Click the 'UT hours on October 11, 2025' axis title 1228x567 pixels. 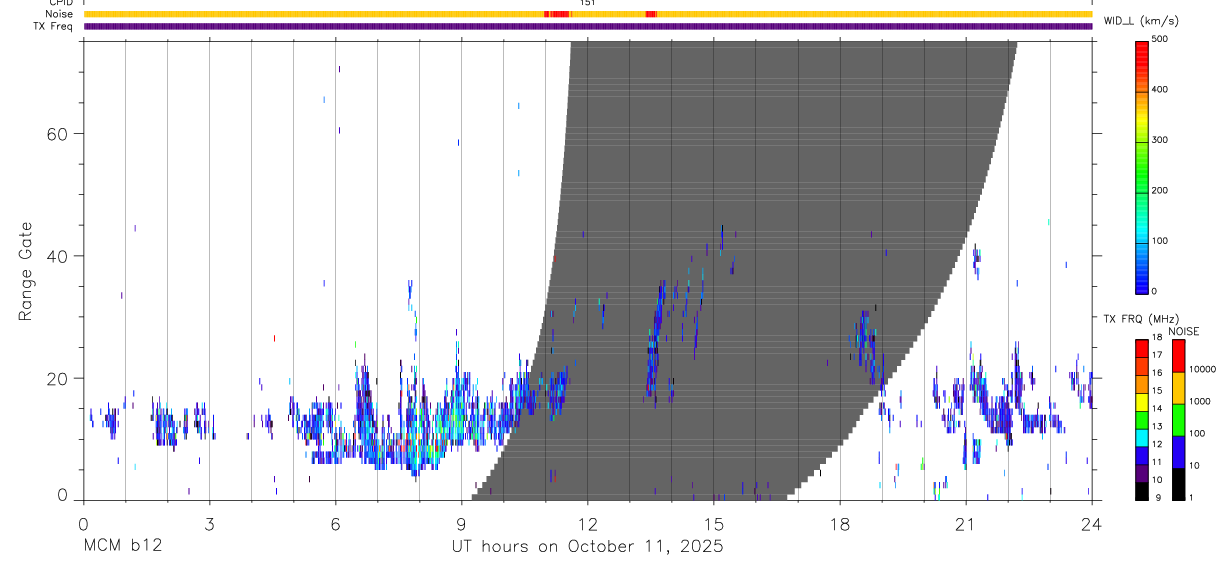pyautogui.click(x=588, y=547)
